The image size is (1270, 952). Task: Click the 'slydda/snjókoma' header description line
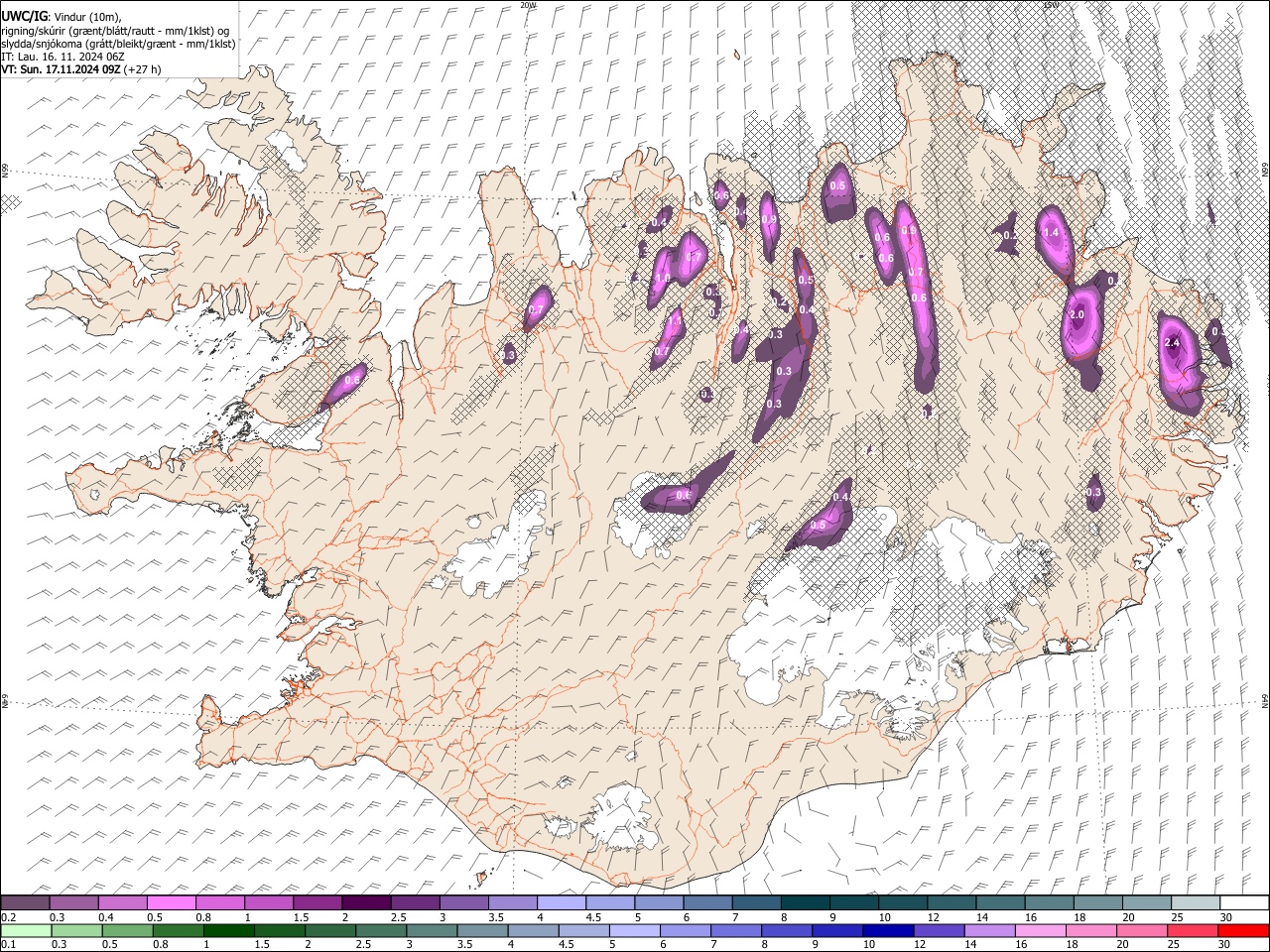click(x=118, y=43)
